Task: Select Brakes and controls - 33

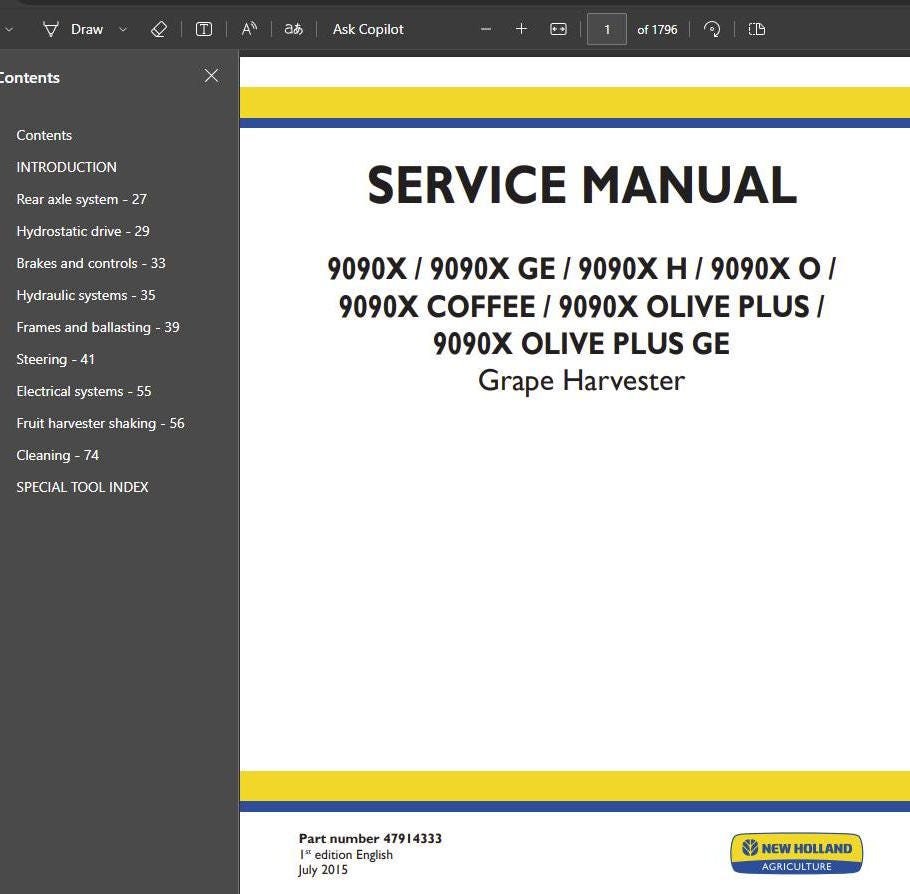Action: [x=91, y=263]
